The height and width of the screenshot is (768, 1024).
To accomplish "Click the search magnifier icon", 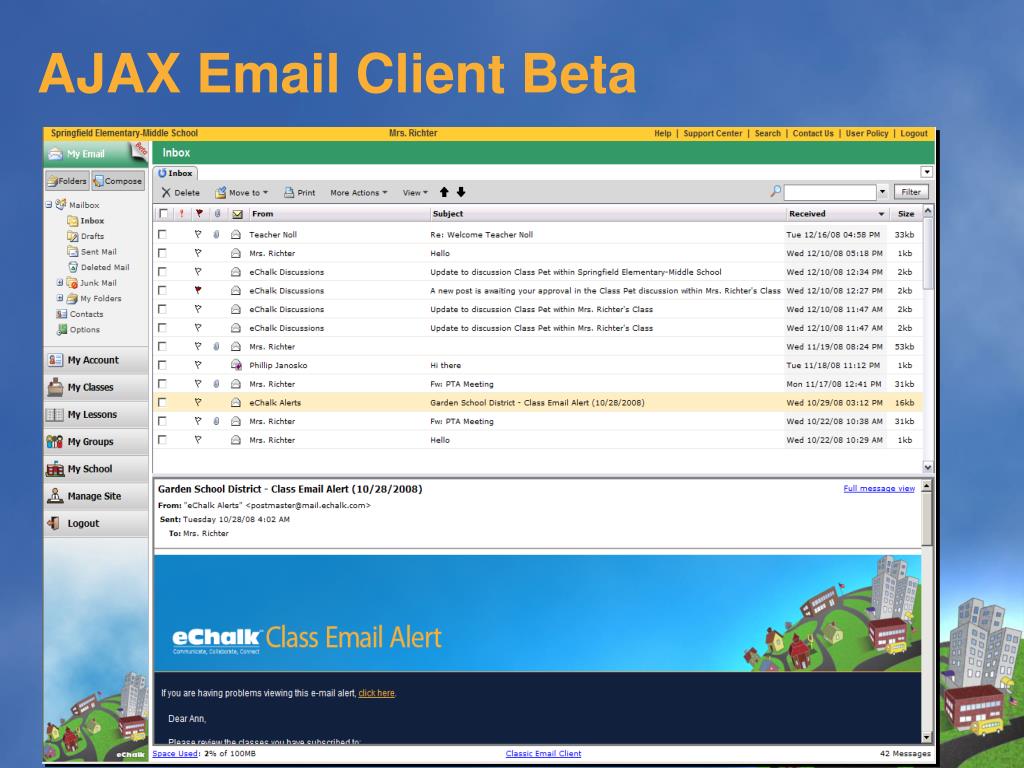I will [x=775, y=191].
